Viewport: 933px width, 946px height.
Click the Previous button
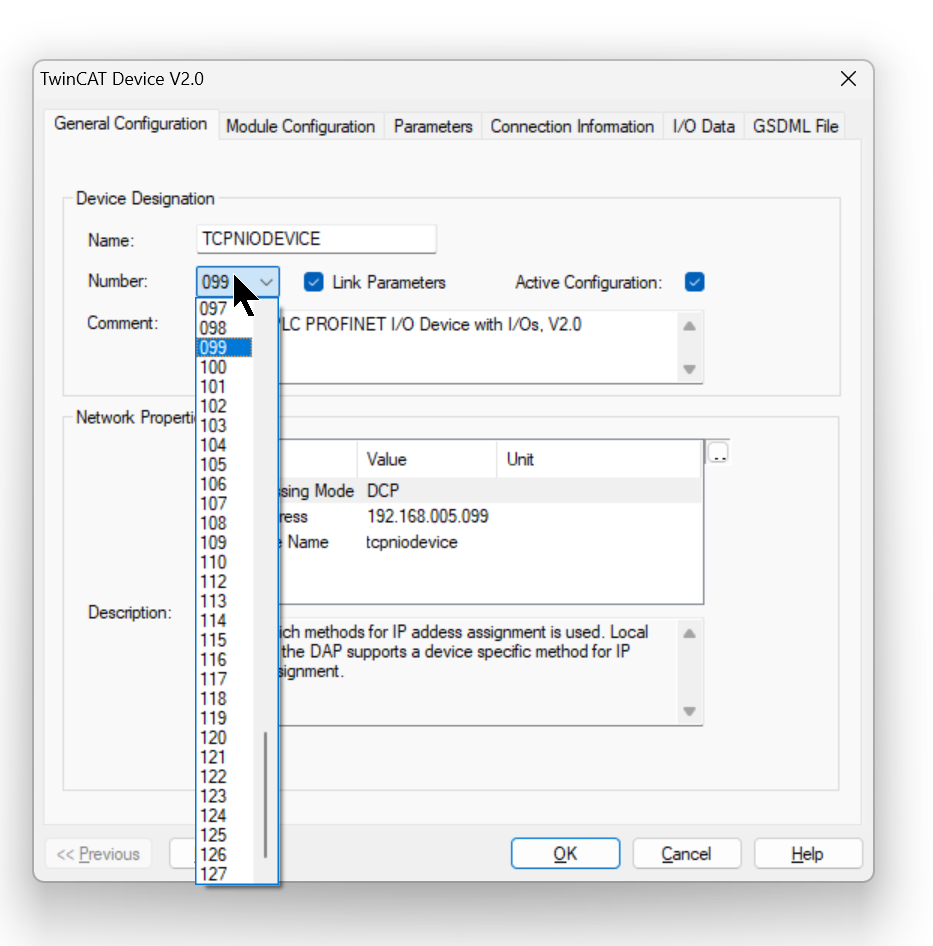[x=98, y=854]
